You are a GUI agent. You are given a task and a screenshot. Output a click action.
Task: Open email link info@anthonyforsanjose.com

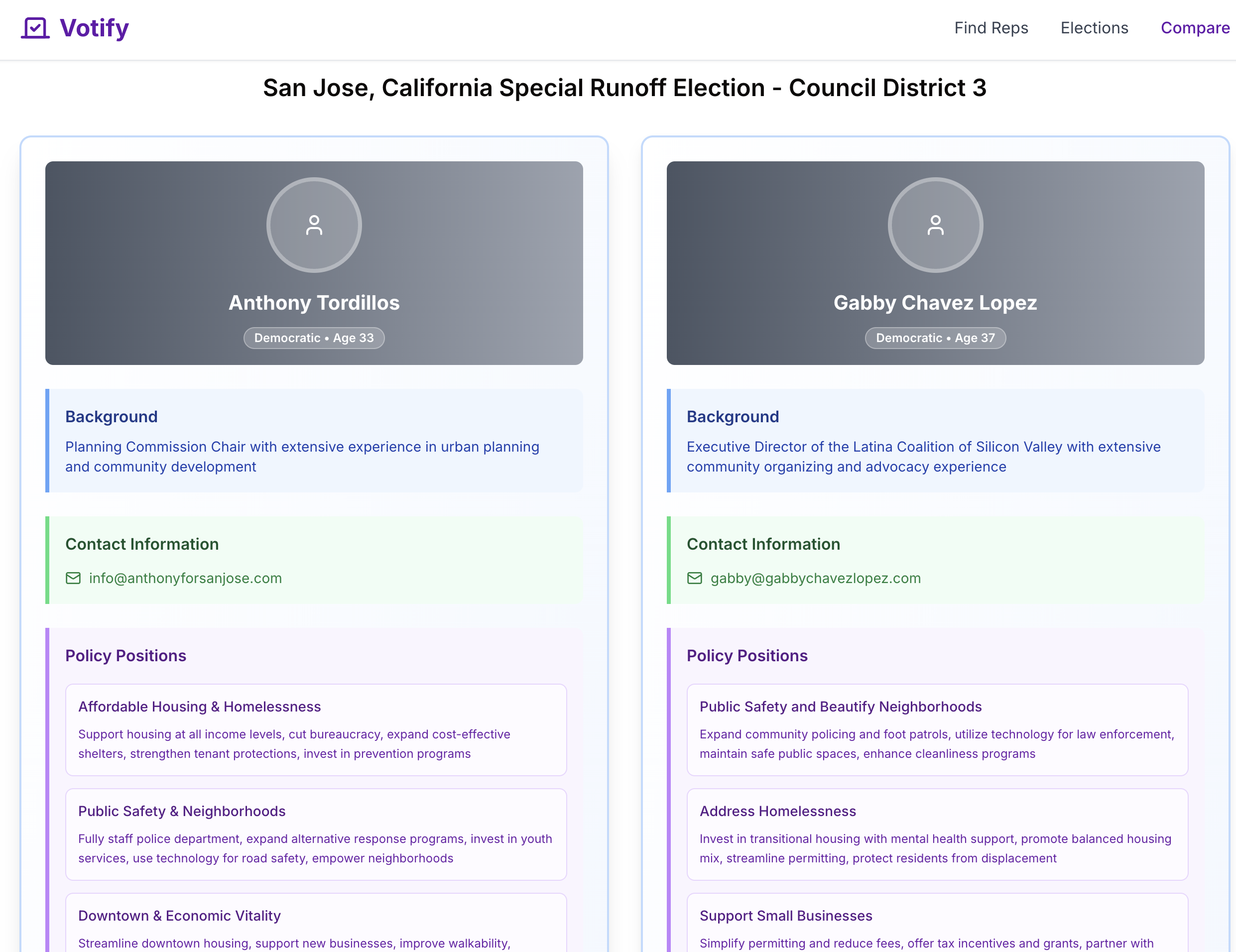tap(185, 578)
